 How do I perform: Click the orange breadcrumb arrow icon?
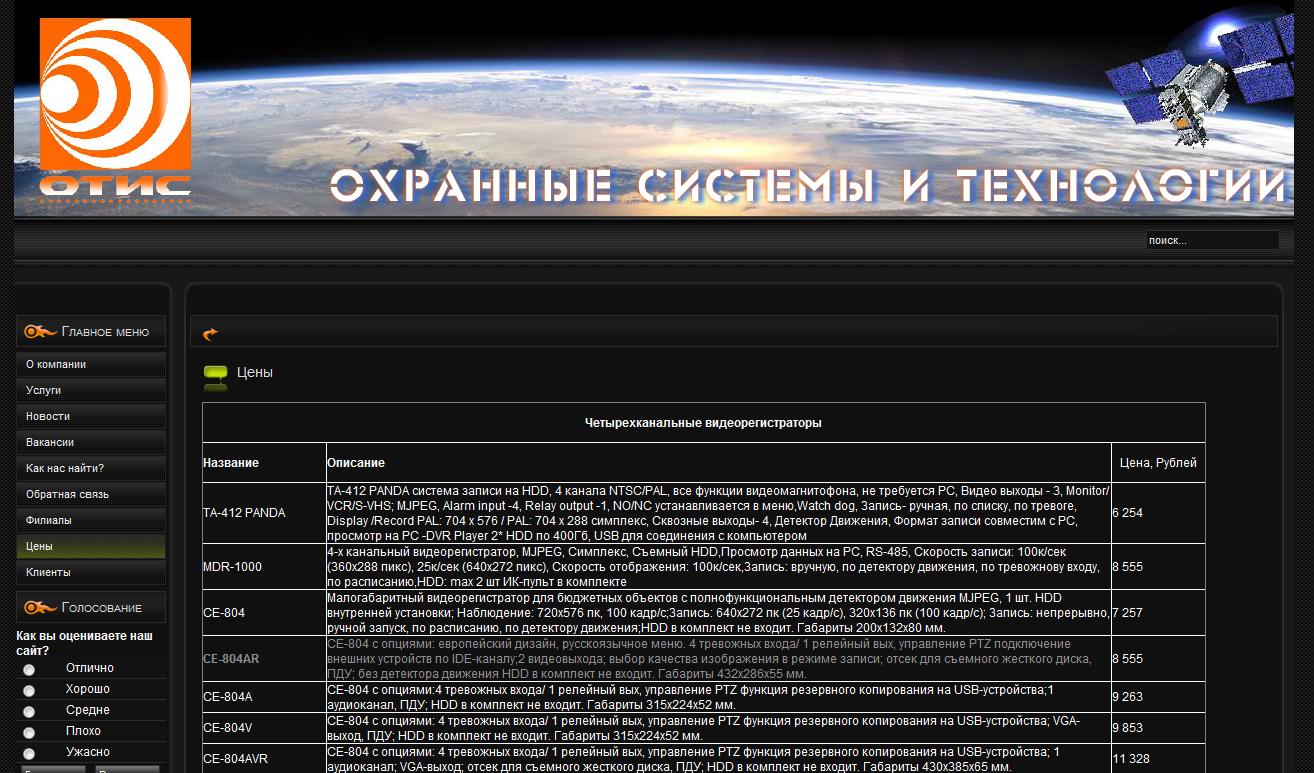point(210,333)
